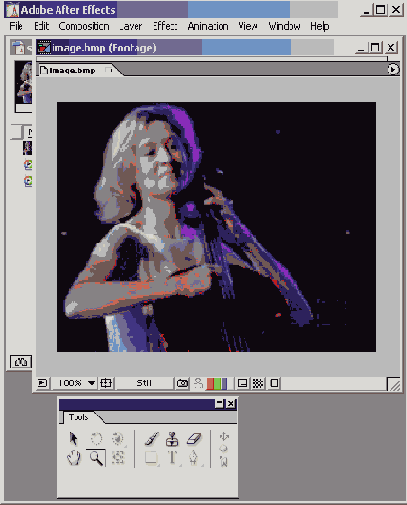407x505 pixels.
Task: Click the footage thumbnail in Project window
Action: [24, 83]
